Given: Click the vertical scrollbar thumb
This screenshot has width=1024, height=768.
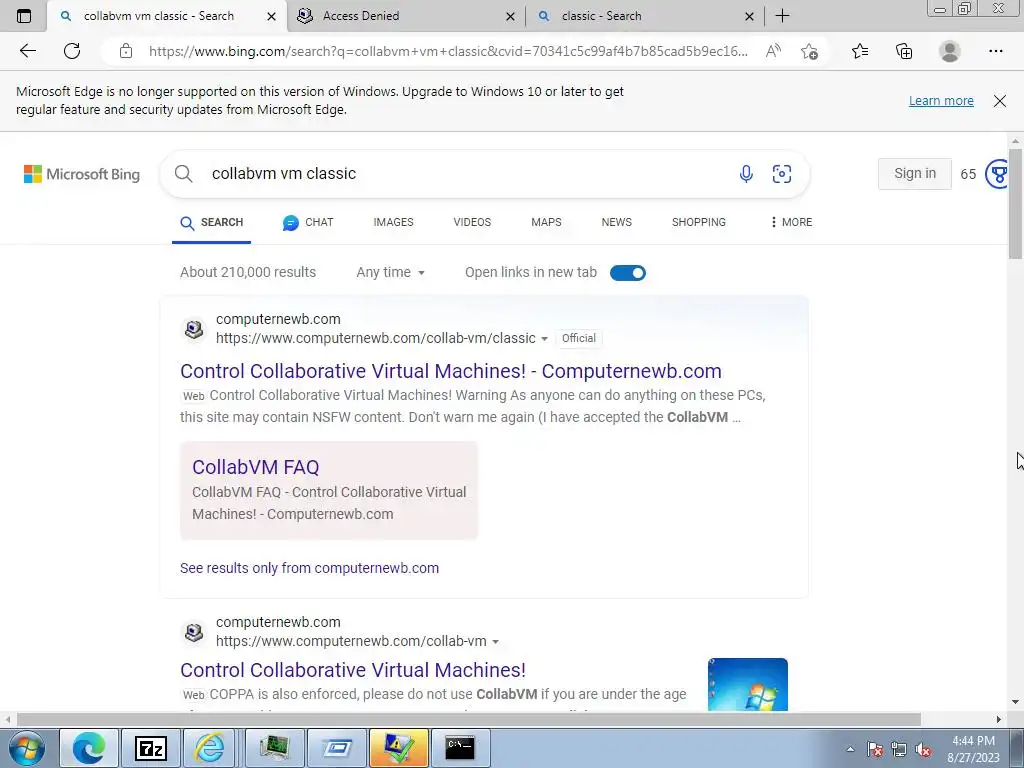Looking at the screenshot, I should pos(1015,204).
